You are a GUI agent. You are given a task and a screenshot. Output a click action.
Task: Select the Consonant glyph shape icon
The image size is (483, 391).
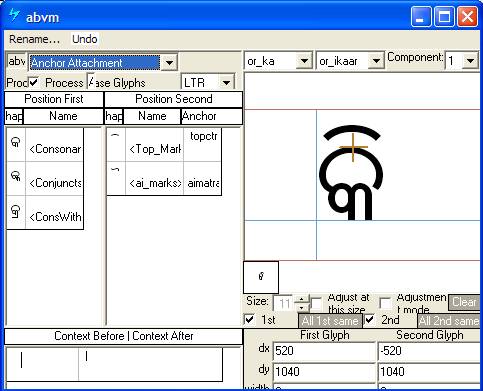pos(16,143)
